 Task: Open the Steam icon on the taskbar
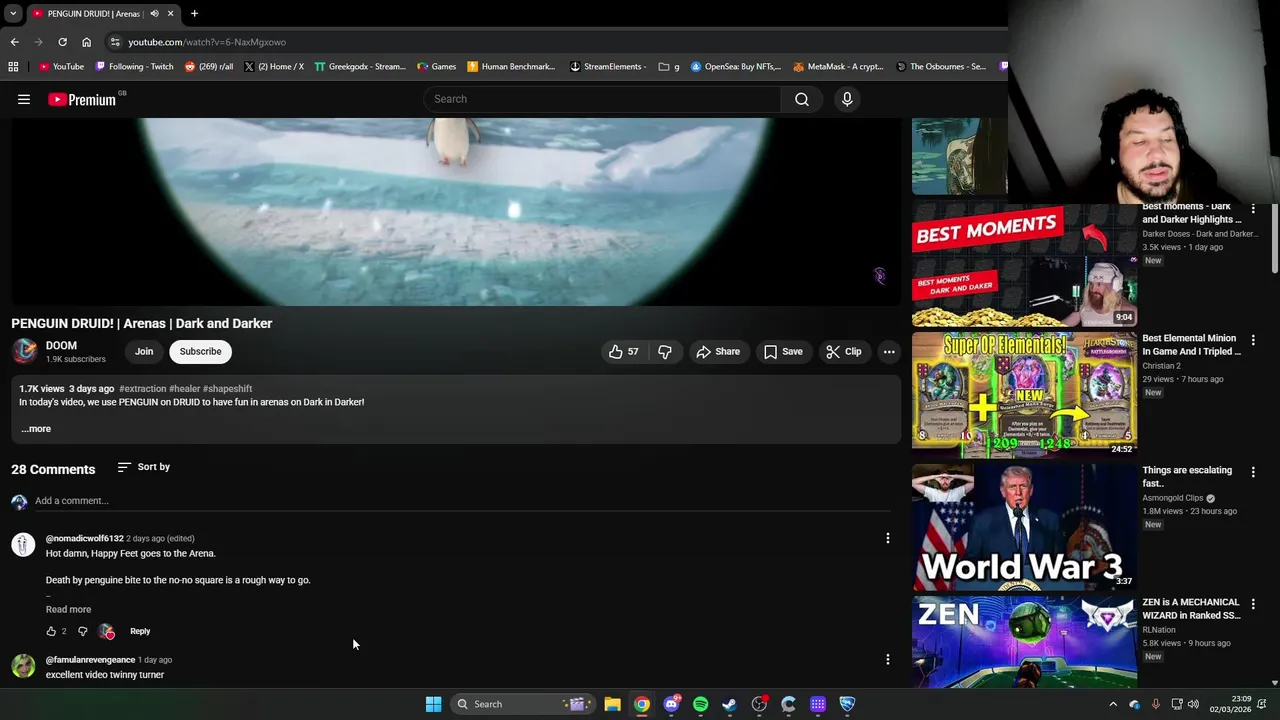[730, 704]
